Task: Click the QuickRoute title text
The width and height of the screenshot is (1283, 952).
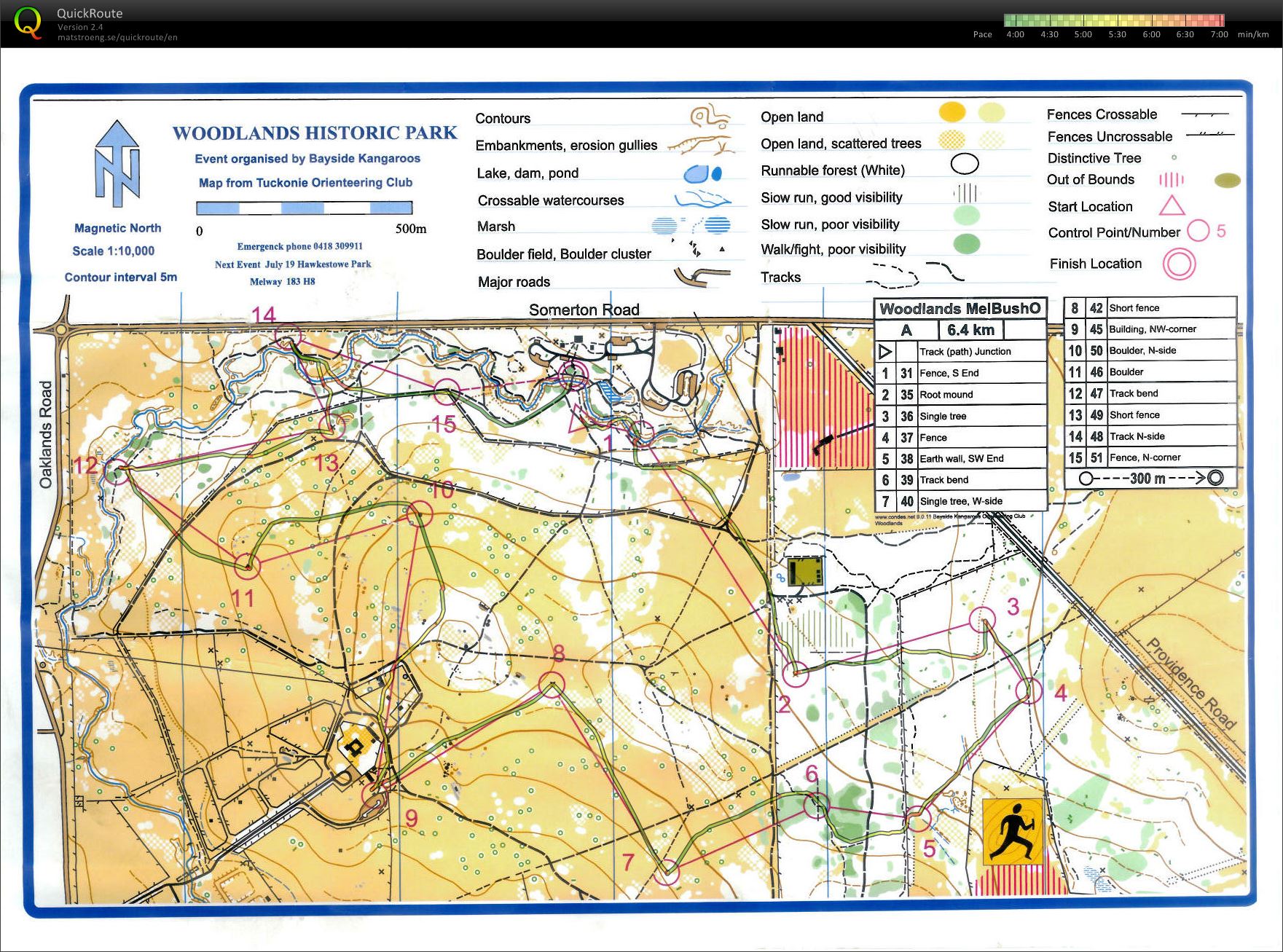Action: click(90, 13)
